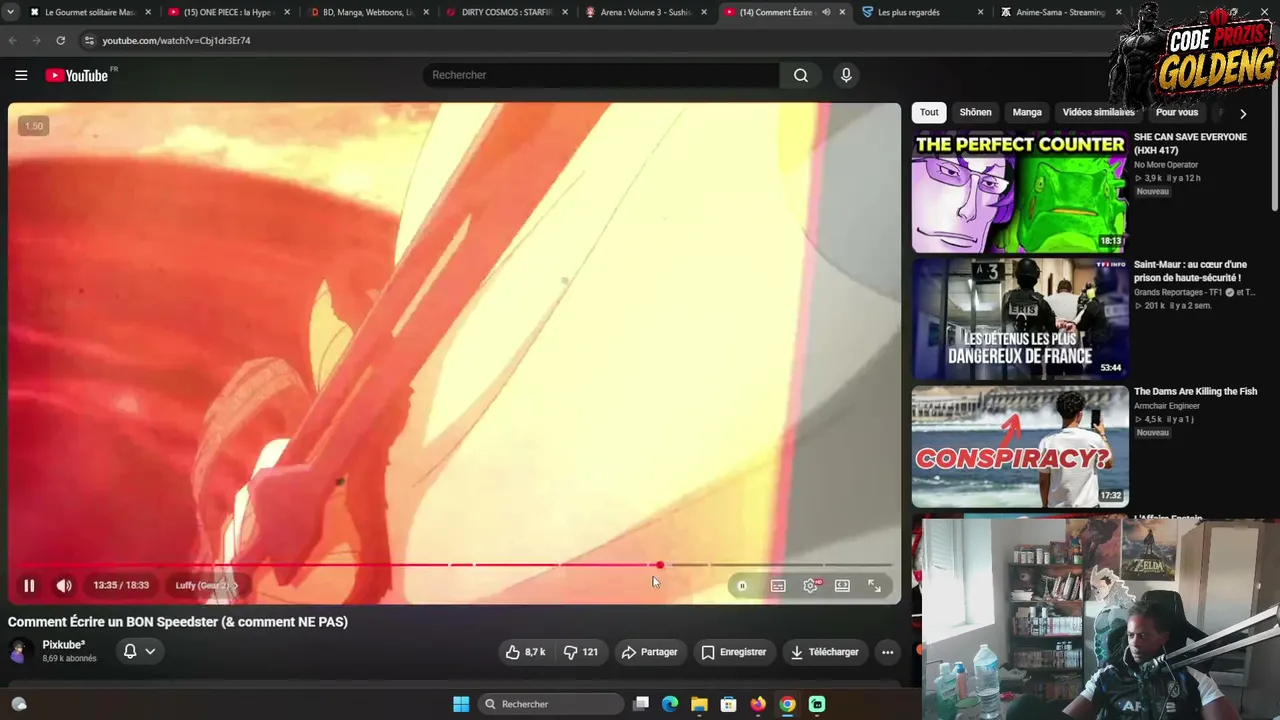
Task: Open the YouTube guide hamburger menu
Action: (x=21, y=75)
